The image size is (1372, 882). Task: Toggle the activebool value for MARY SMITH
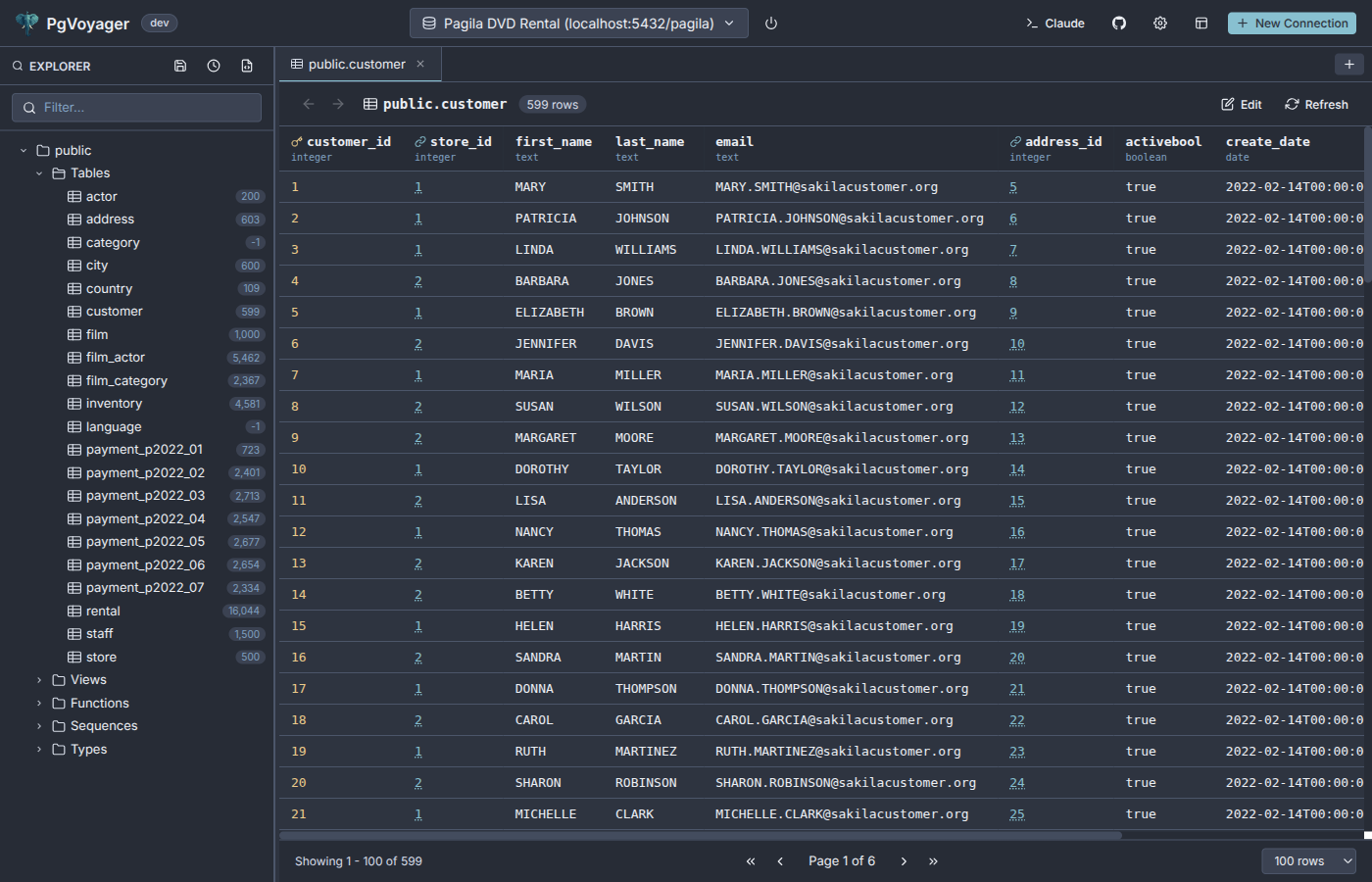point(1141,186)
